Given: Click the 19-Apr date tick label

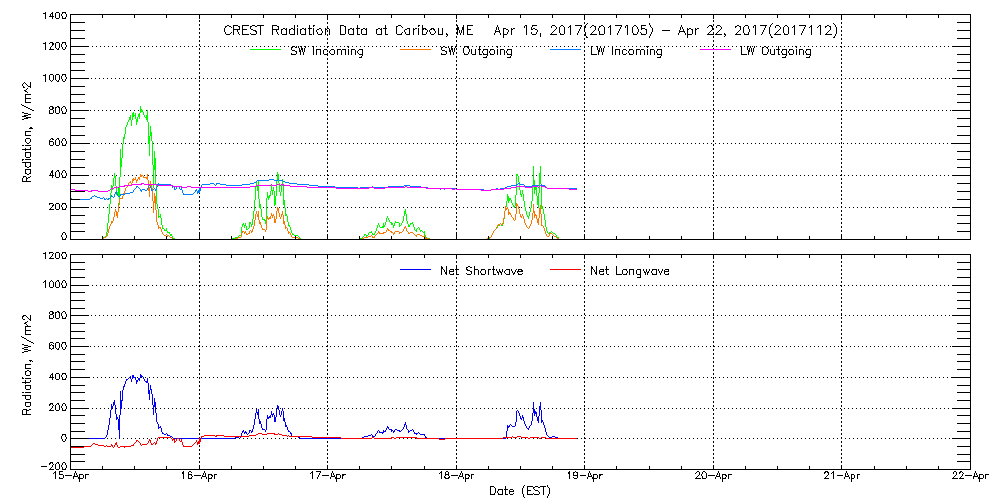Looking at the screenshot, I should tap(585, 477).
